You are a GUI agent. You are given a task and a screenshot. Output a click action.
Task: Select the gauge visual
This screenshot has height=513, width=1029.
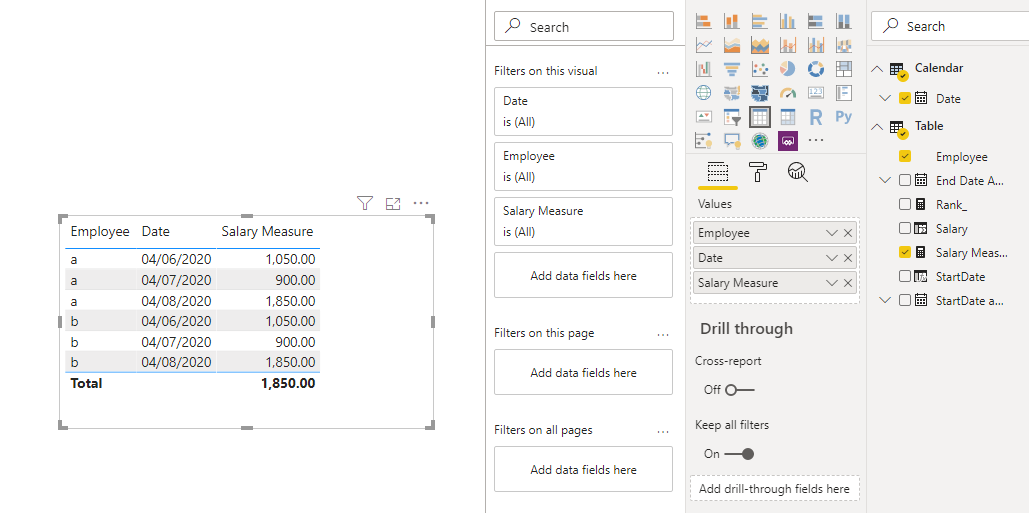coord(788,92)
